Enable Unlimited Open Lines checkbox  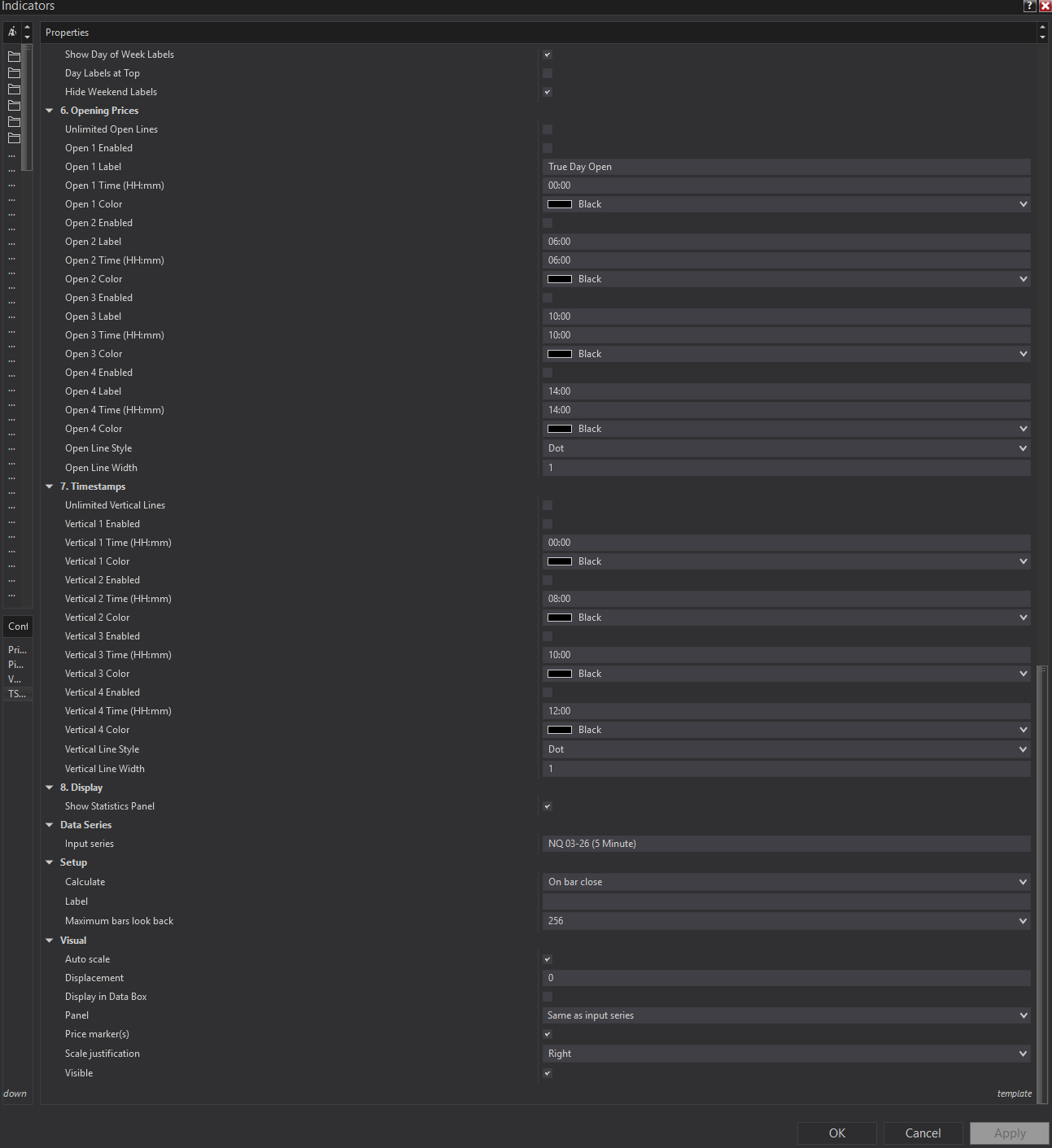(x=548, y=129)
